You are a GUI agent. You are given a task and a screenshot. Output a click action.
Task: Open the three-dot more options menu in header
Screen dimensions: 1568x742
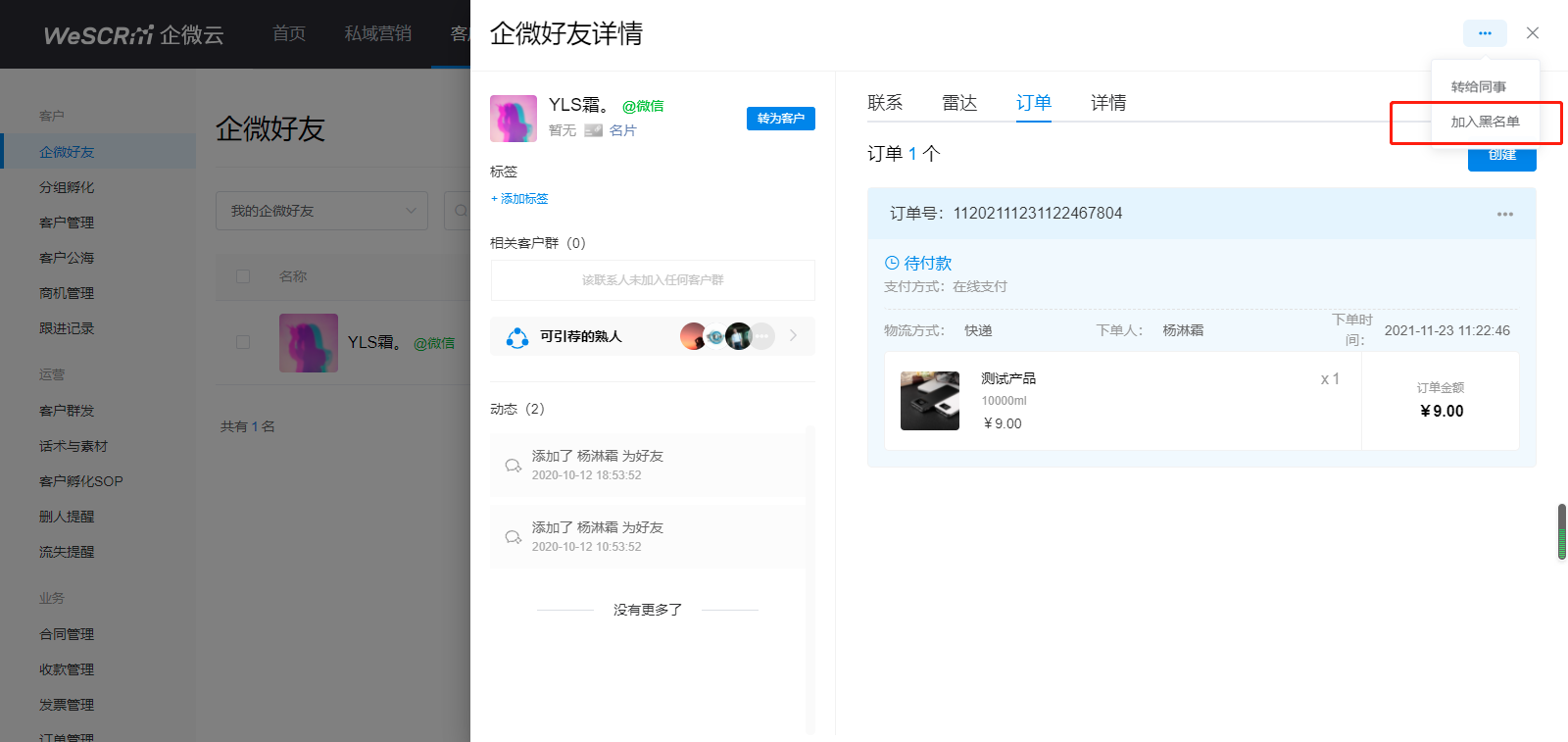pos(1485,33)
